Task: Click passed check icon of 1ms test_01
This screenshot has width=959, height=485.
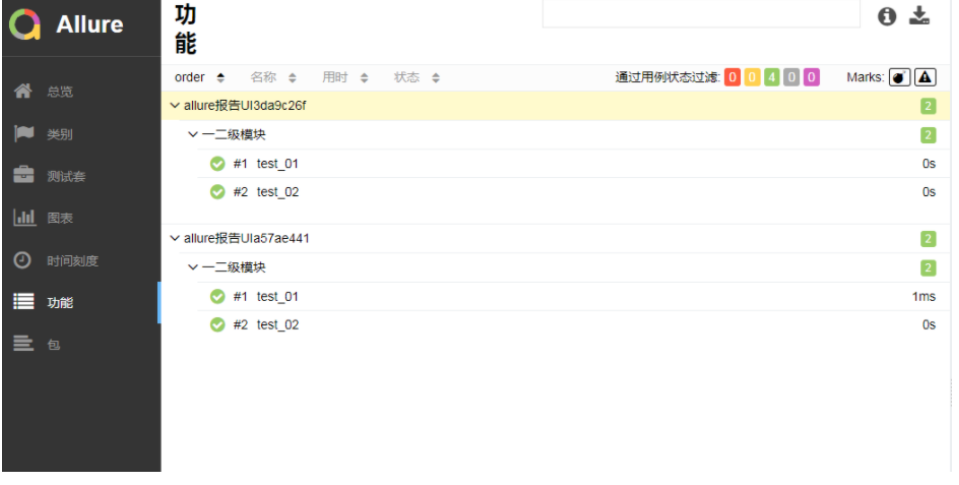Action: pos(217,297)
